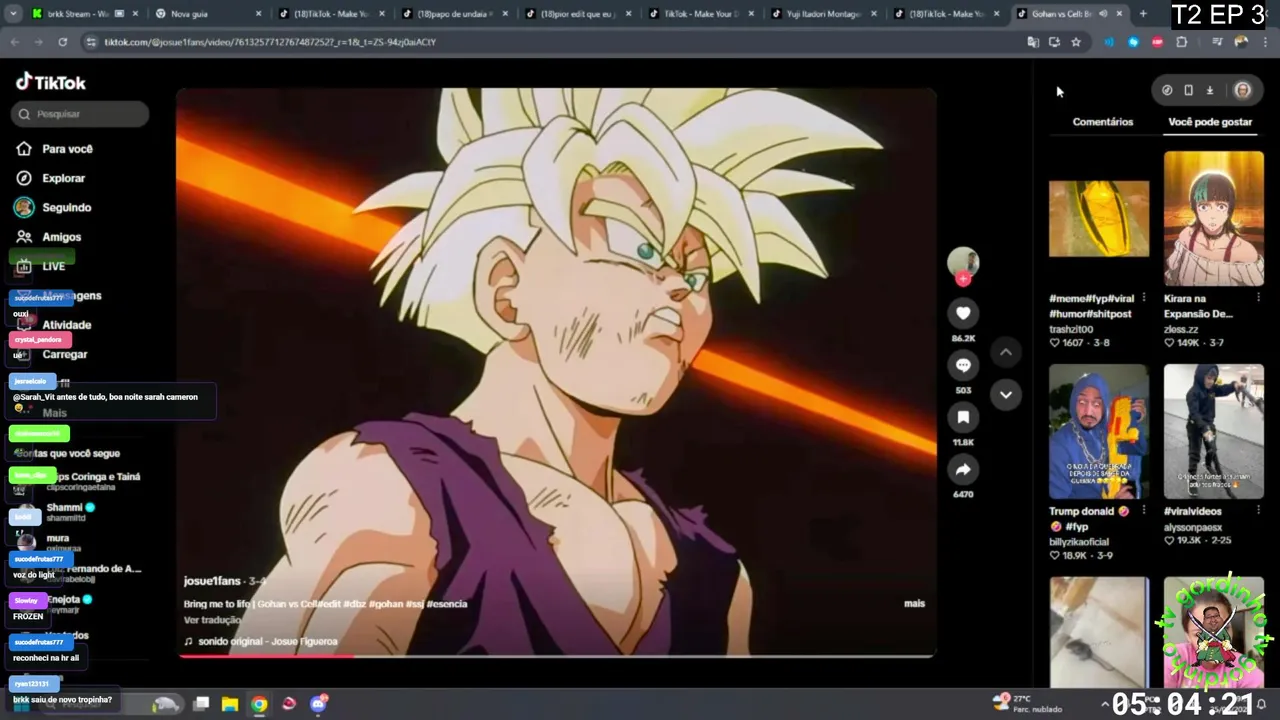Go to previous video with up chevron

[x=1006, y=352]
